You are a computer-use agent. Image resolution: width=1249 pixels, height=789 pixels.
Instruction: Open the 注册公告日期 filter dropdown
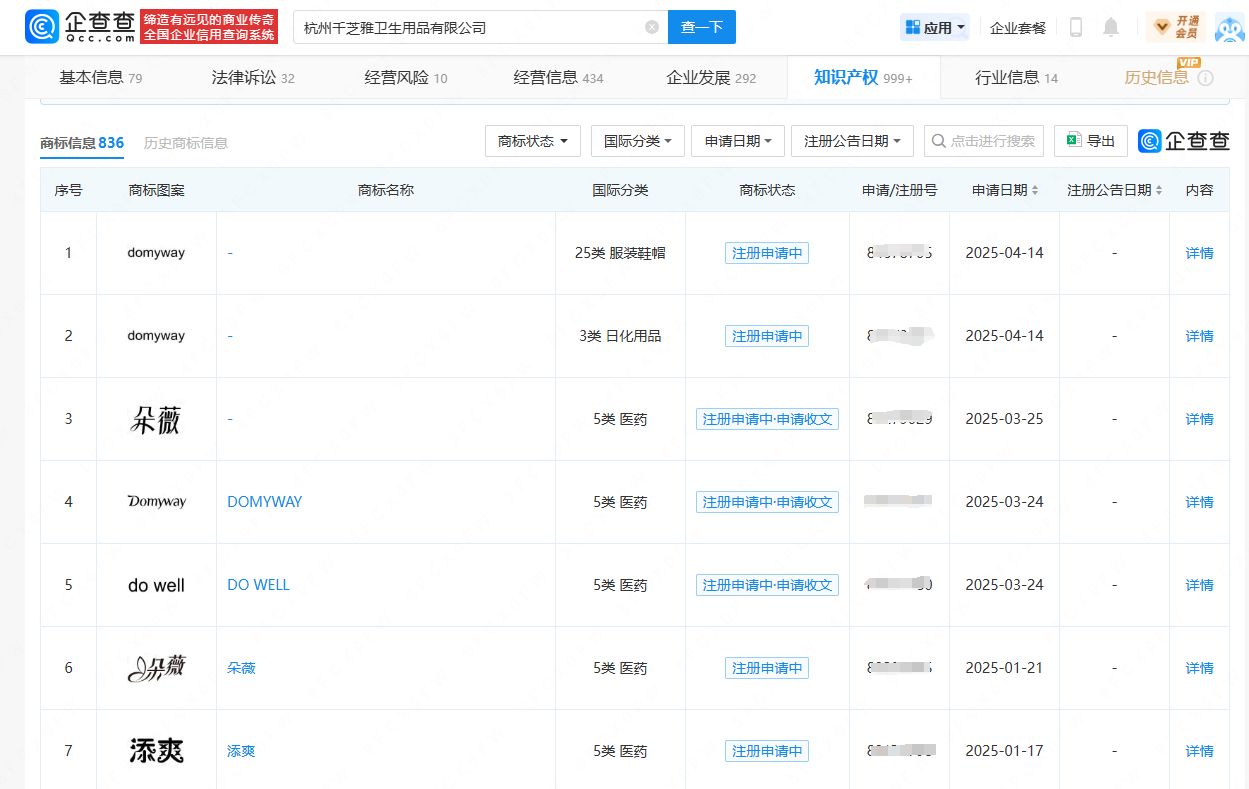click(x=852, y=141)
